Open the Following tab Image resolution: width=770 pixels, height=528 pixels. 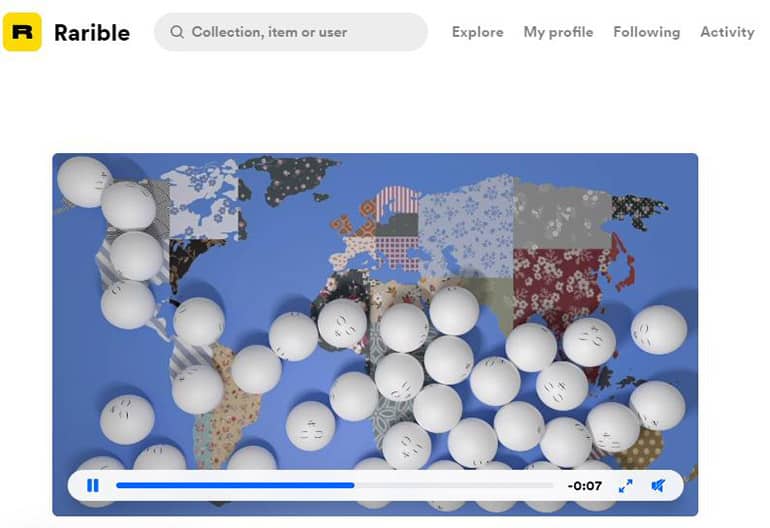[647, 32]
